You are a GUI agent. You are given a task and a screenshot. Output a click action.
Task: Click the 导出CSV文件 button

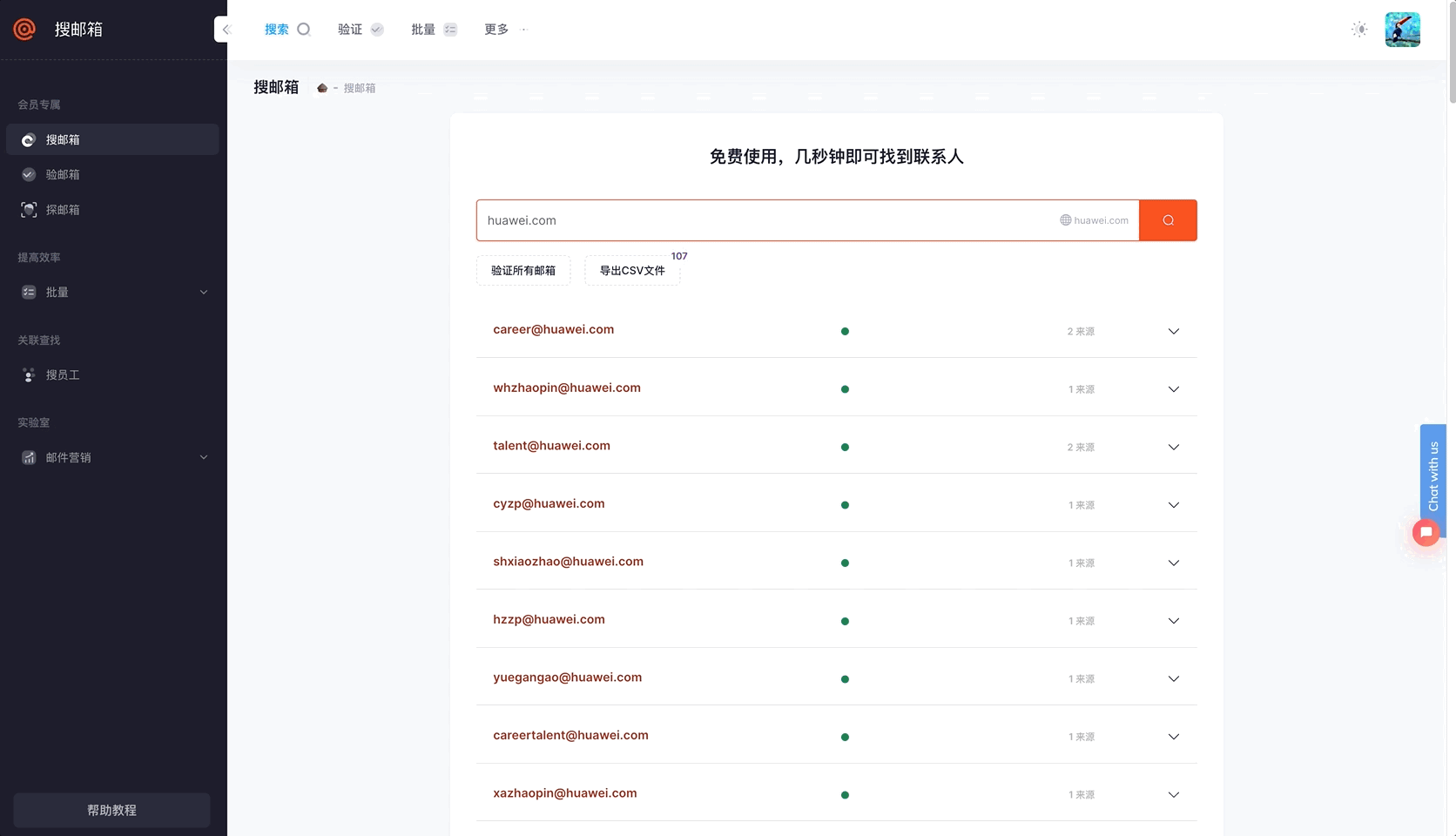[x=632, y=270]
